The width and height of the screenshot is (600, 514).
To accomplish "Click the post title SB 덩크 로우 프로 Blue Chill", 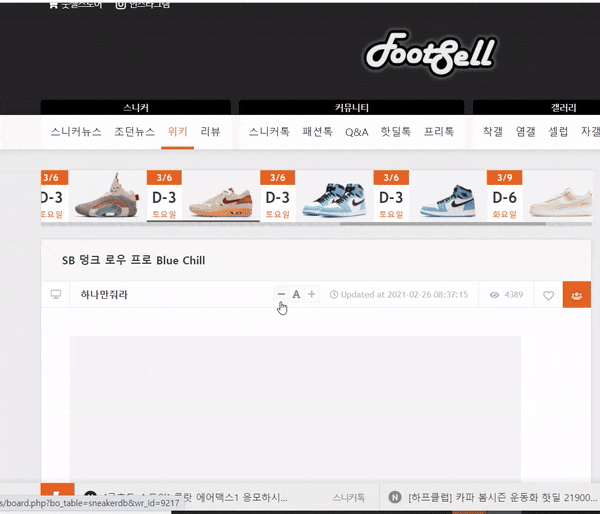I will coord(134,260).
